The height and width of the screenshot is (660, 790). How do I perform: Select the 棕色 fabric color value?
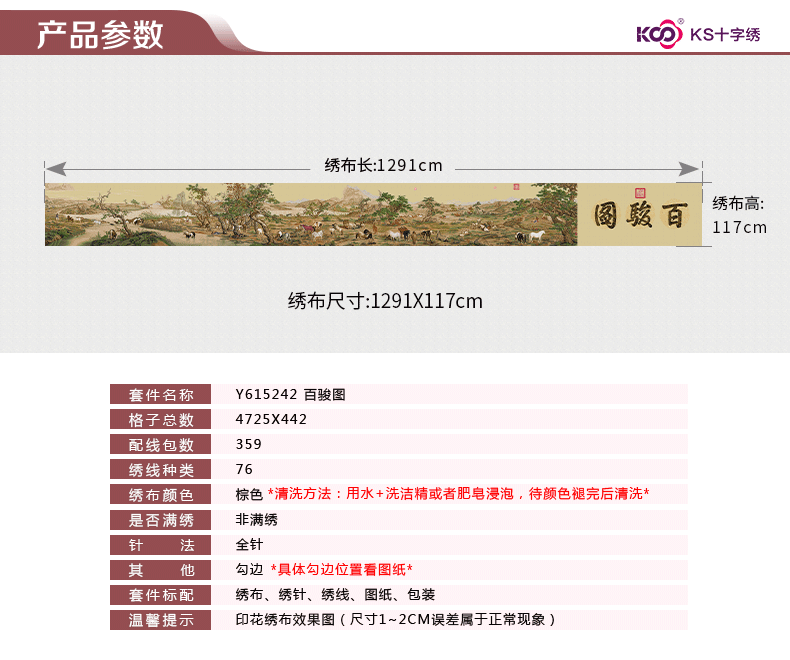pyautogui.click(x=249, y=494)
